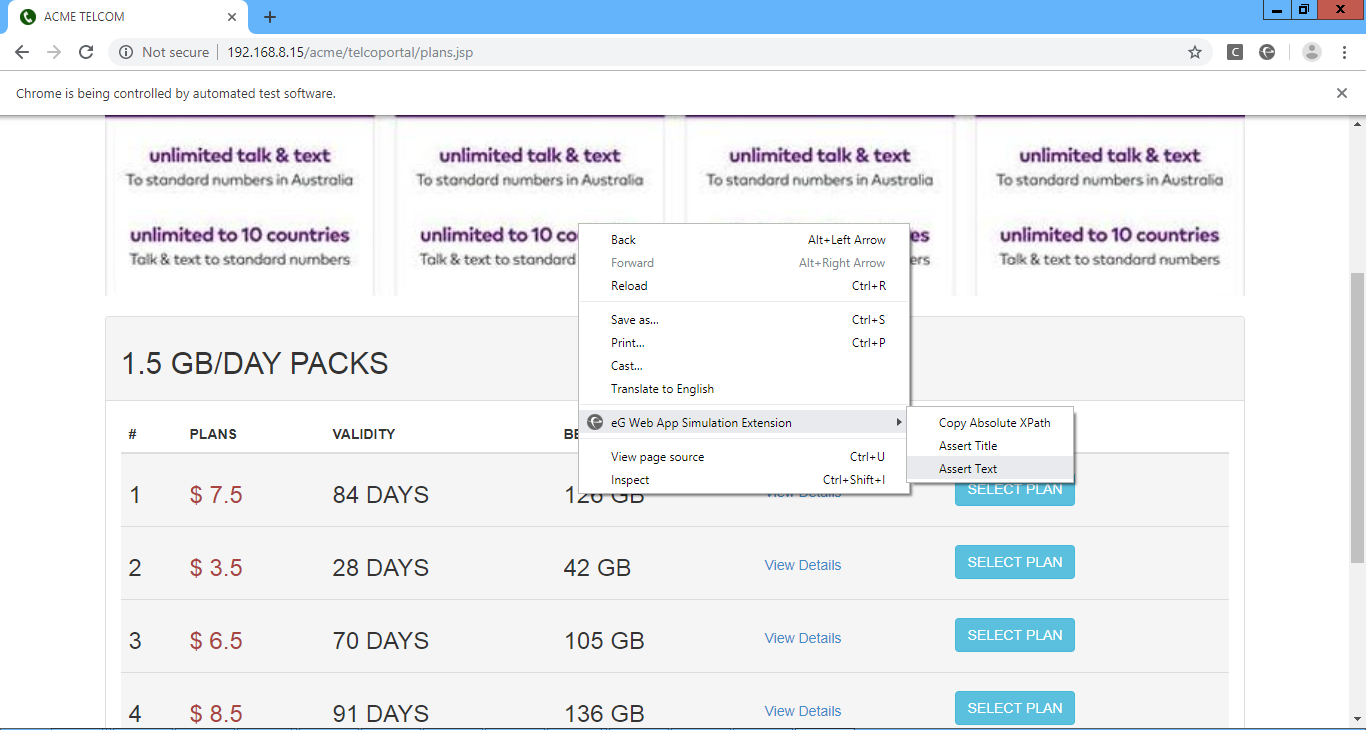Screen dimensions: 1366x730
Task: Click the 84 DAYS validity cell
Action: pos(381,495)
